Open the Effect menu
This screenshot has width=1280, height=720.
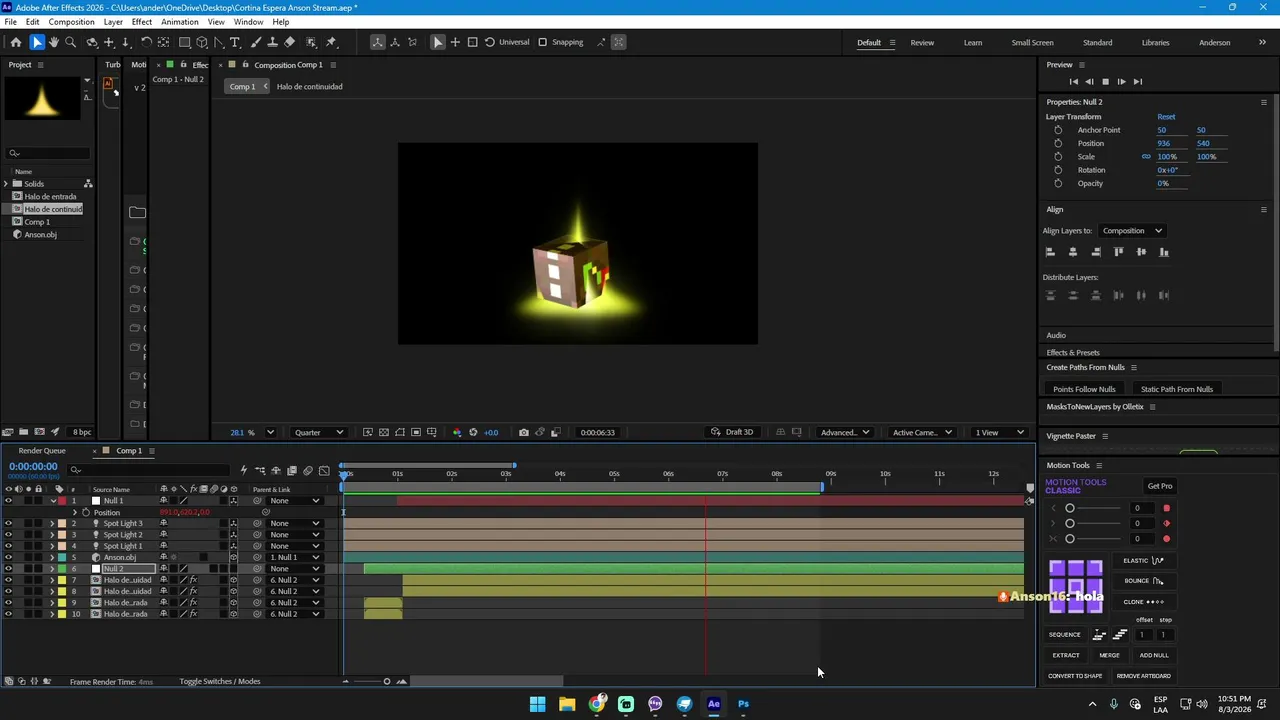pos(142,22)
